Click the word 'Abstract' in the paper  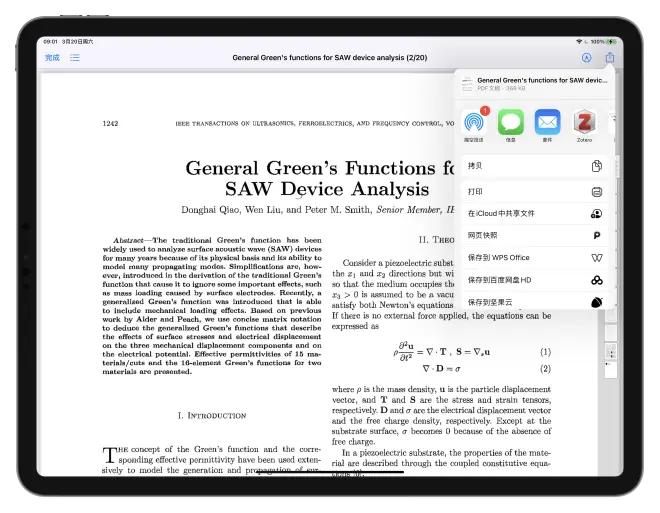[128, 240]
